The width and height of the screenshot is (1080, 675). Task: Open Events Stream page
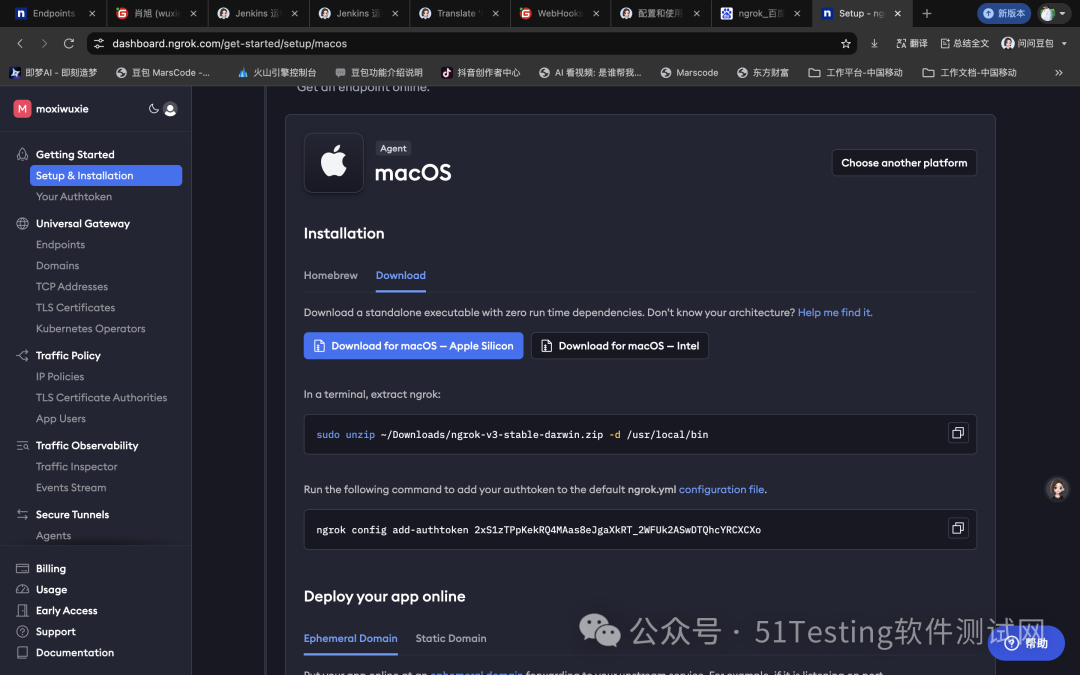click(71, 488)
